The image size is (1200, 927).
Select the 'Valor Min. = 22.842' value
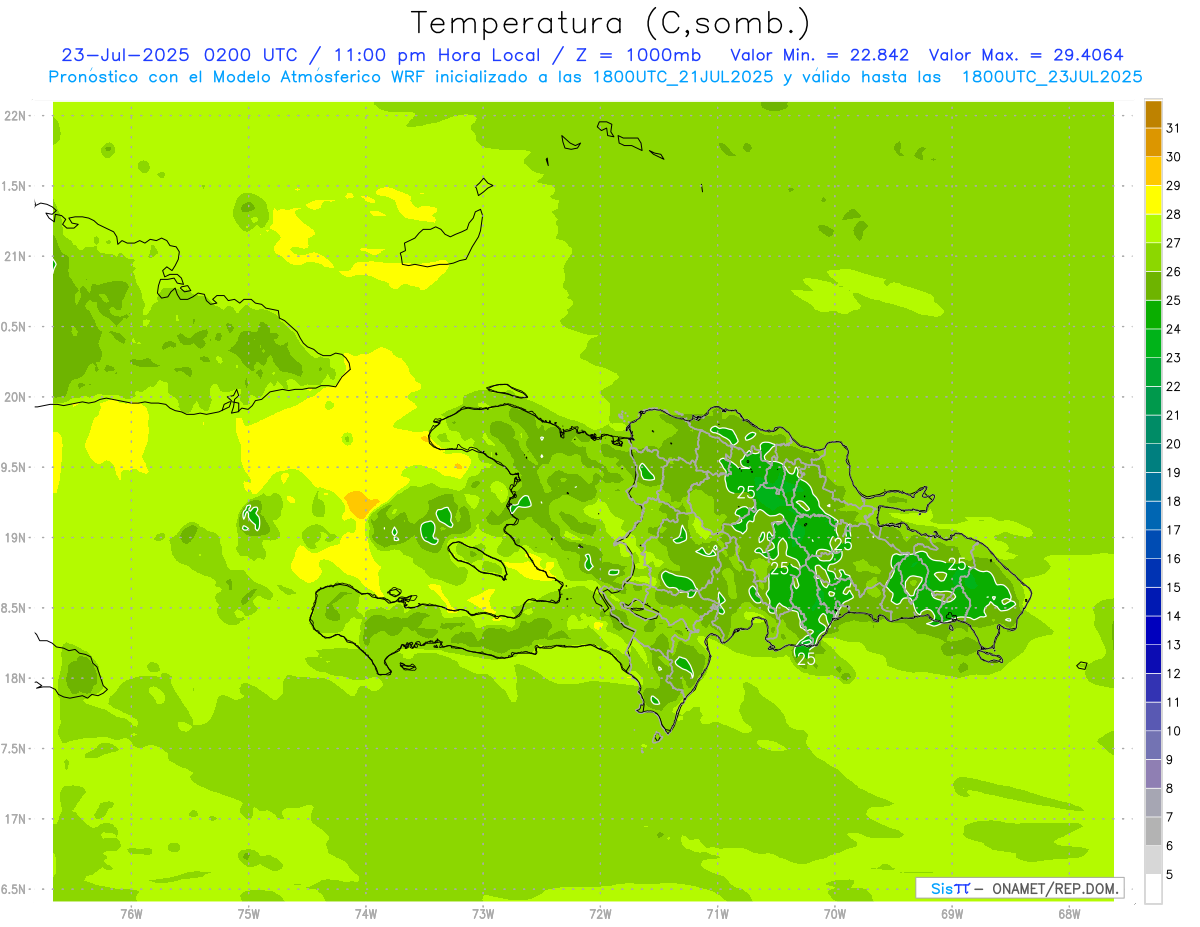(819, 55)
